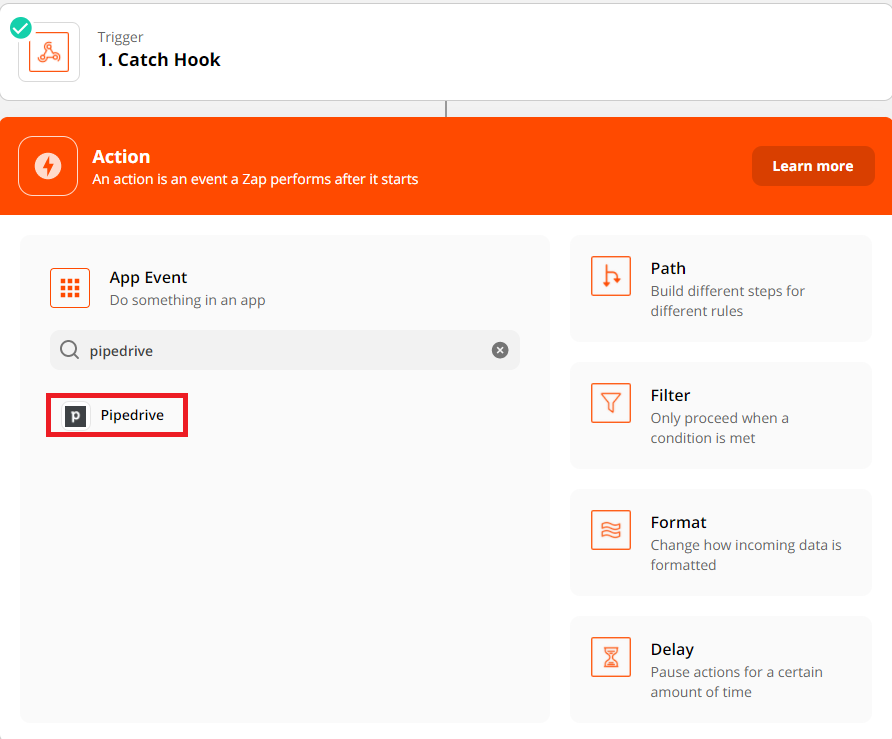
Task: Choose the Pipedrive search result
Action: 117,415
